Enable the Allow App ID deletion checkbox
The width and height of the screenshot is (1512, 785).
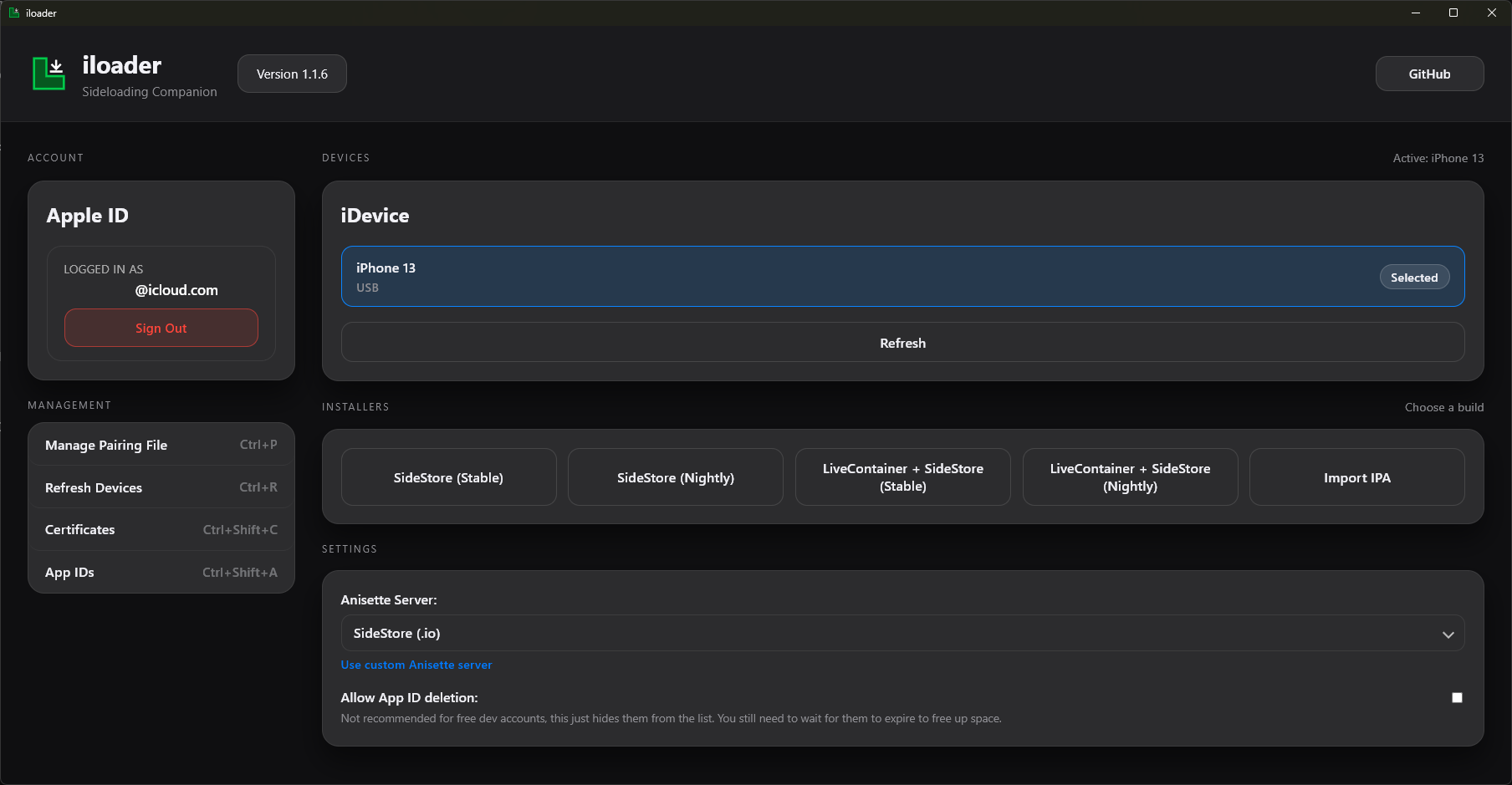(x=1457, y=697)
